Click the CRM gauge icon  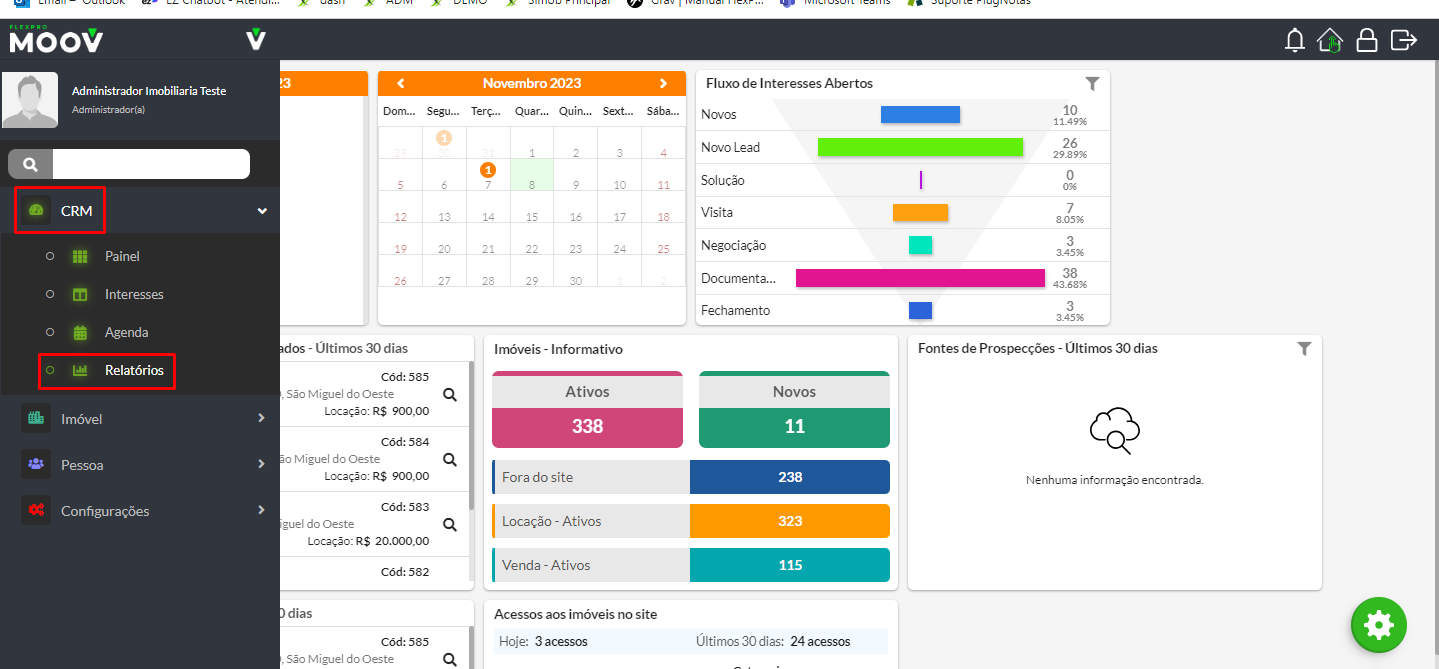click(x=36, y=210)
